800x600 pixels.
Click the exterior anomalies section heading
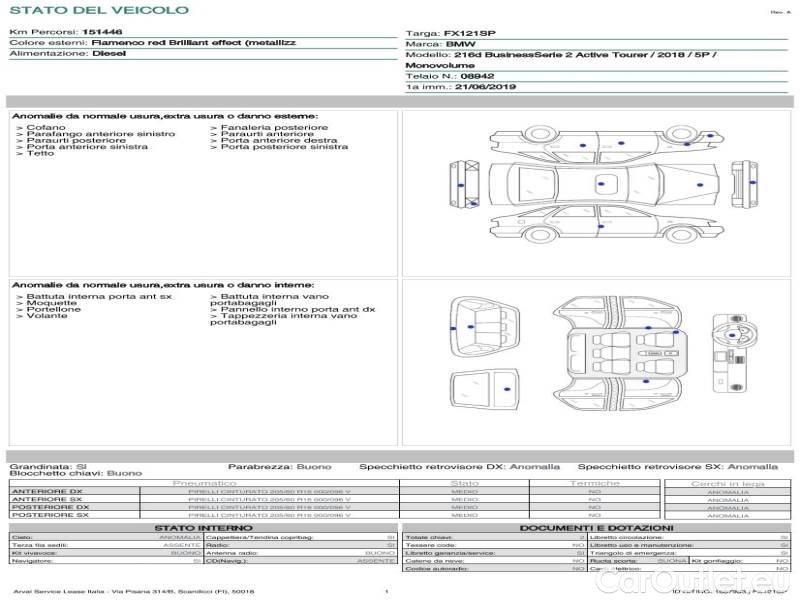point(165,116)
